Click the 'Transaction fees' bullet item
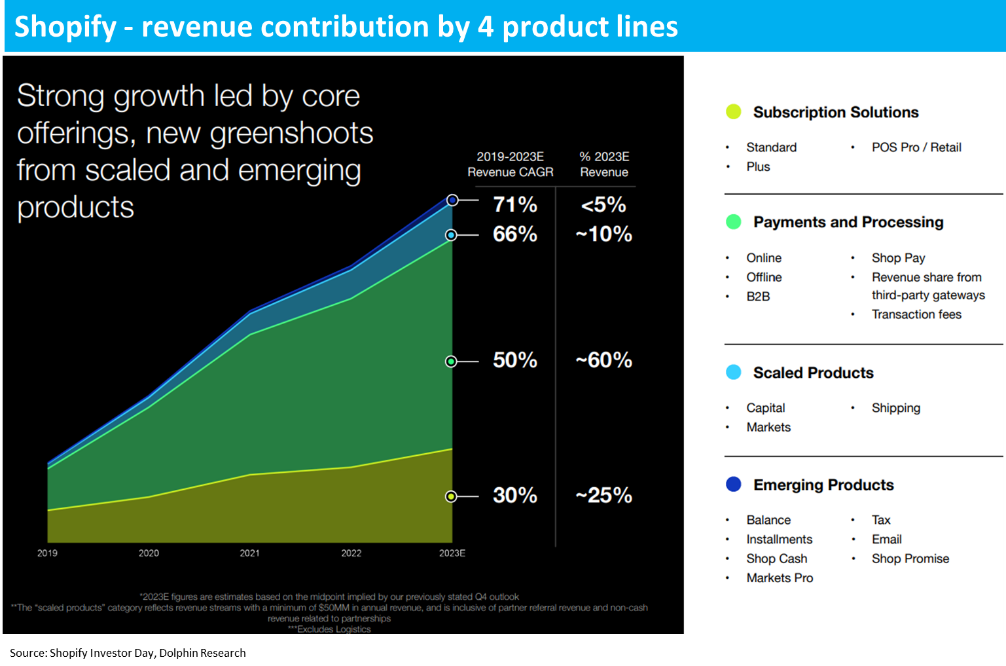 916,314
